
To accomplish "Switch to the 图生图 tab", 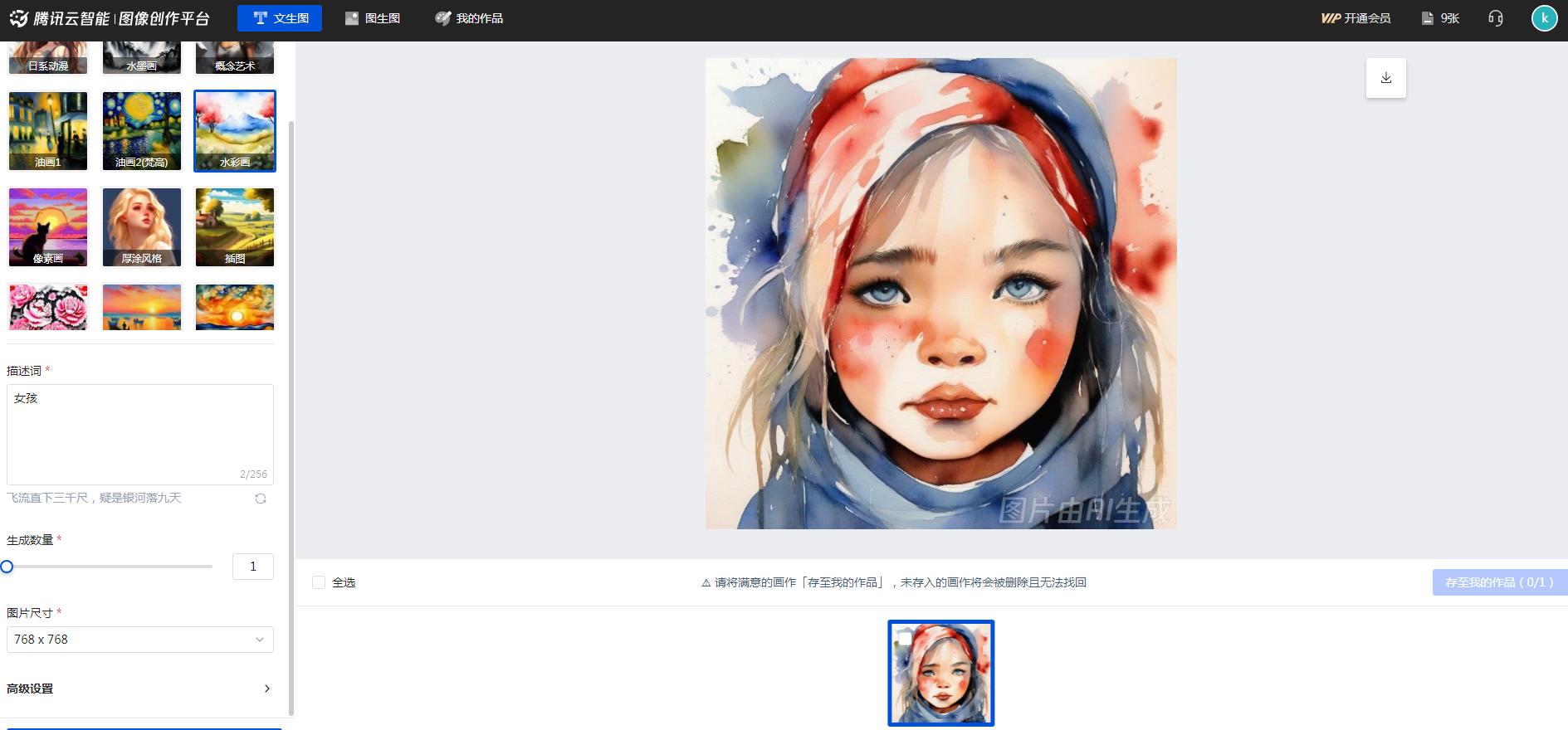I will pyautogui.click(x=373, y=18).
